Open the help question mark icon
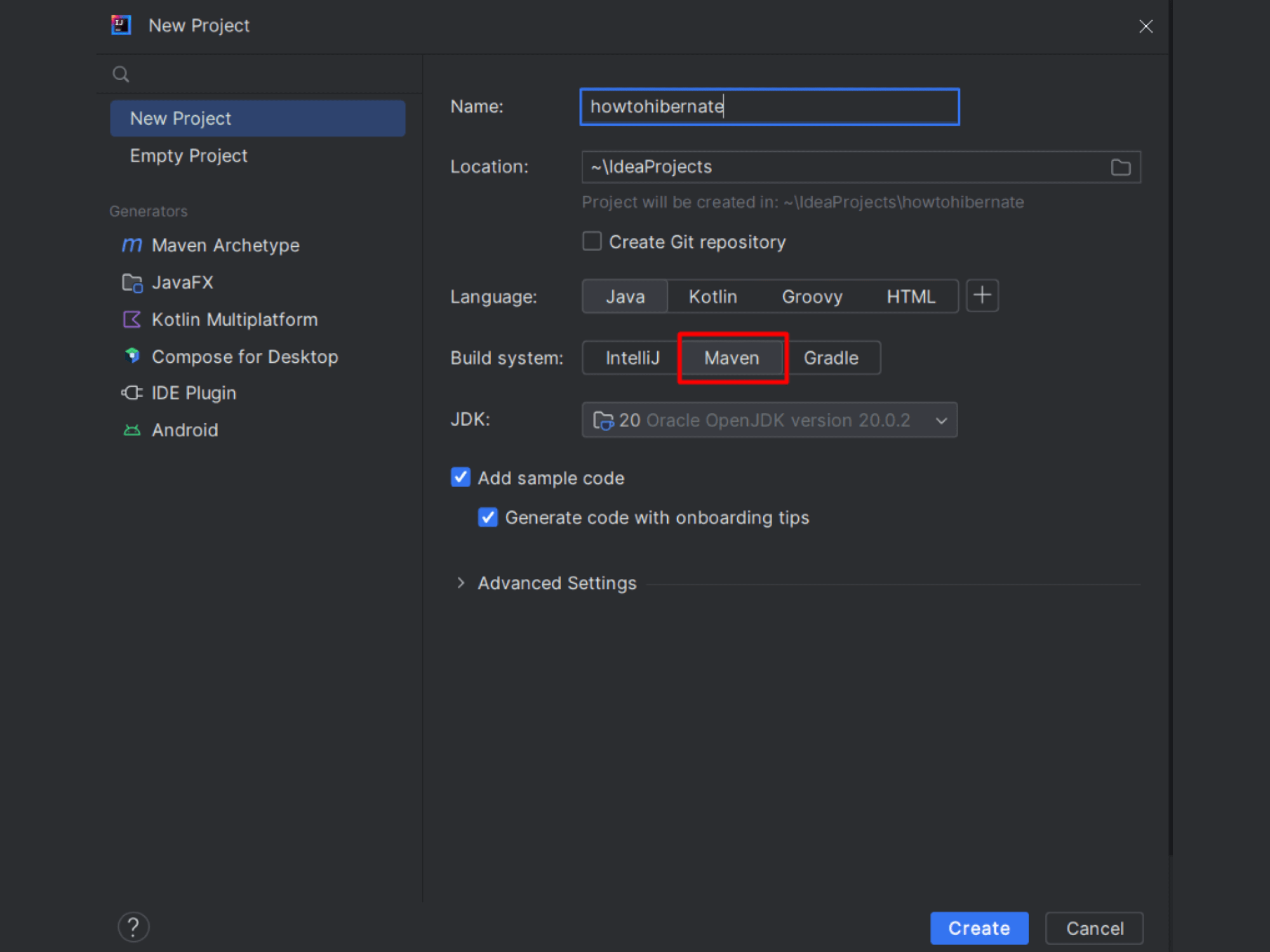Screen dimensions: 1270x952 point(133,927)
